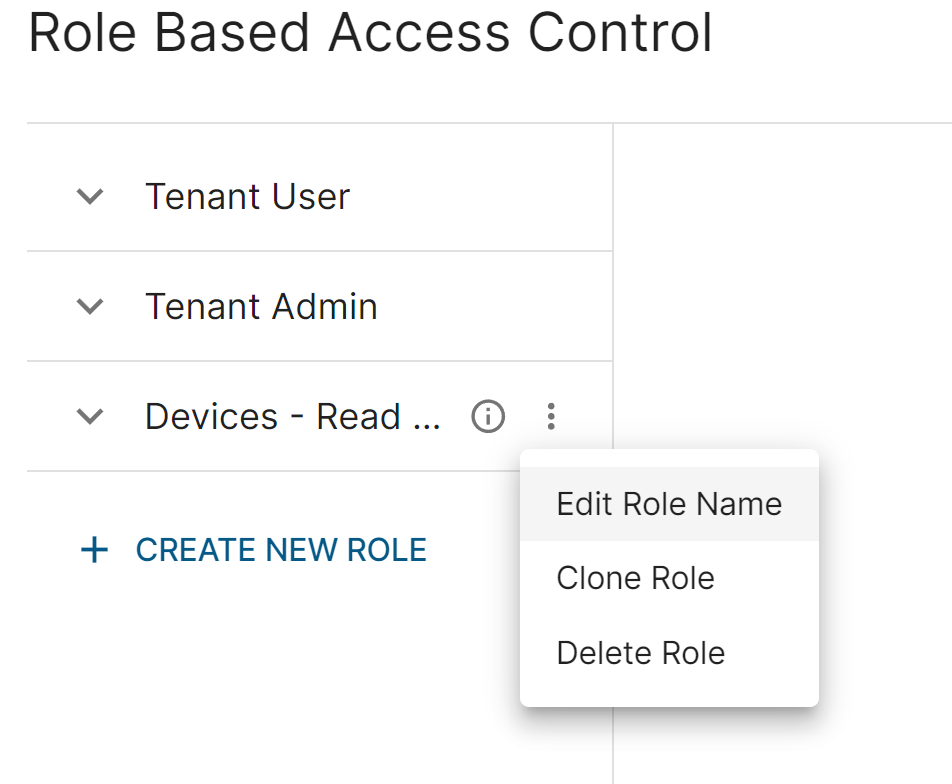Select the Devices - Read role label
This screenshot has width=952, height=784.
tap(293, 417)
